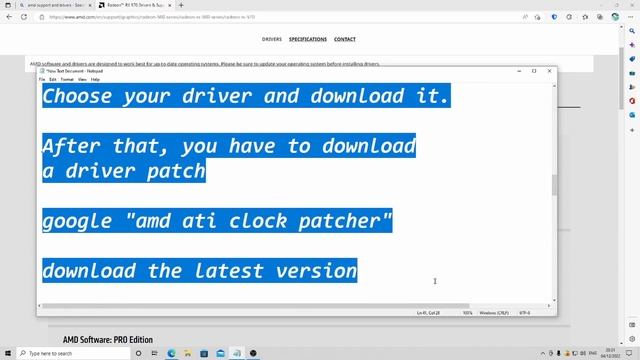Click Notepad taskbar icon
This screenshot has width=640, height=360.
237,353
